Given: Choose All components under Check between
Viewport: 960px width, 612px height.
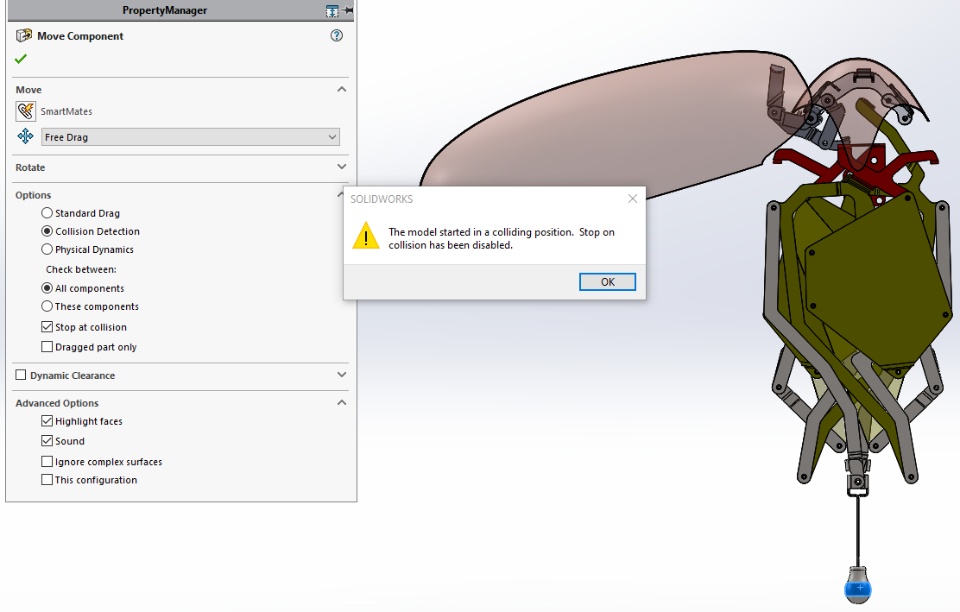Looking at the screenshot, I should point(47,288).
